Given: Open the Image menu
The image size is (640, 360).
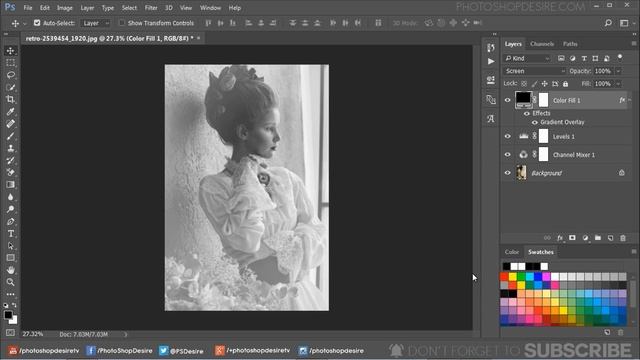Looking at the screenshot, I should [x=64, y=8].
